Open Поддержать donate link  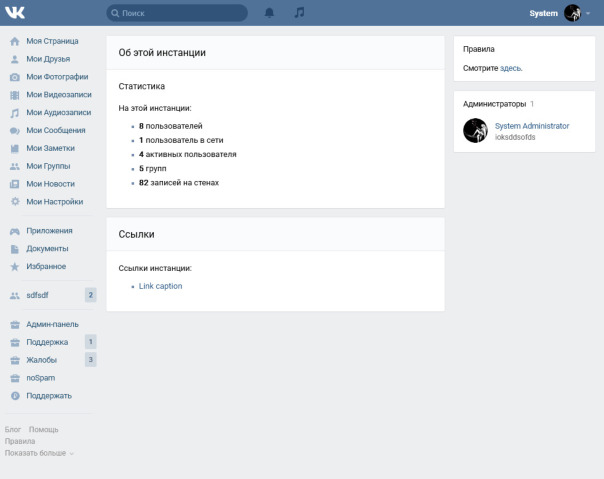pyautogui.click(x=49, y=396)
